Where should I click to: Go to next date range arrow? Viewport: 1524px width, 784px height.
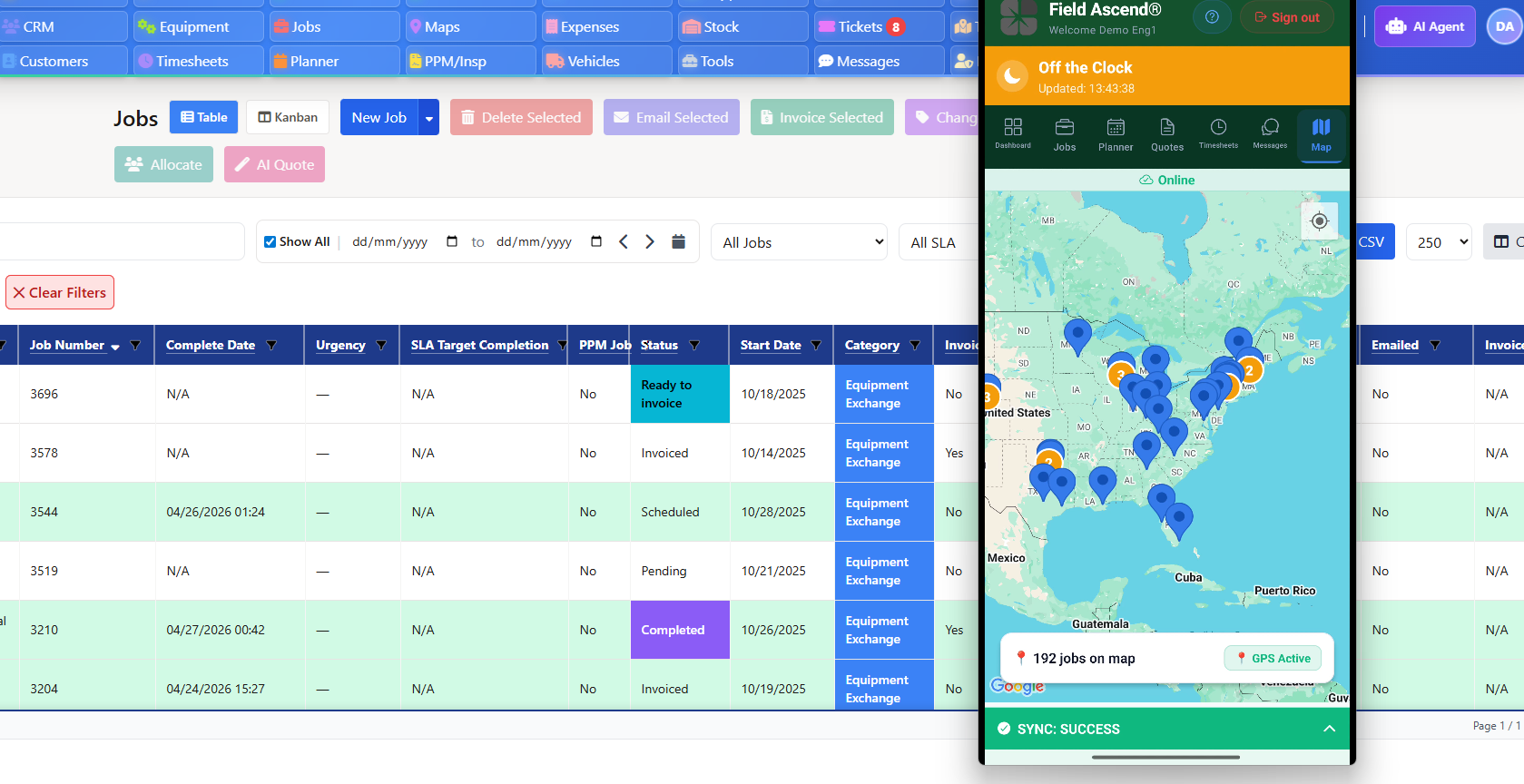click(x=650, y=241)
